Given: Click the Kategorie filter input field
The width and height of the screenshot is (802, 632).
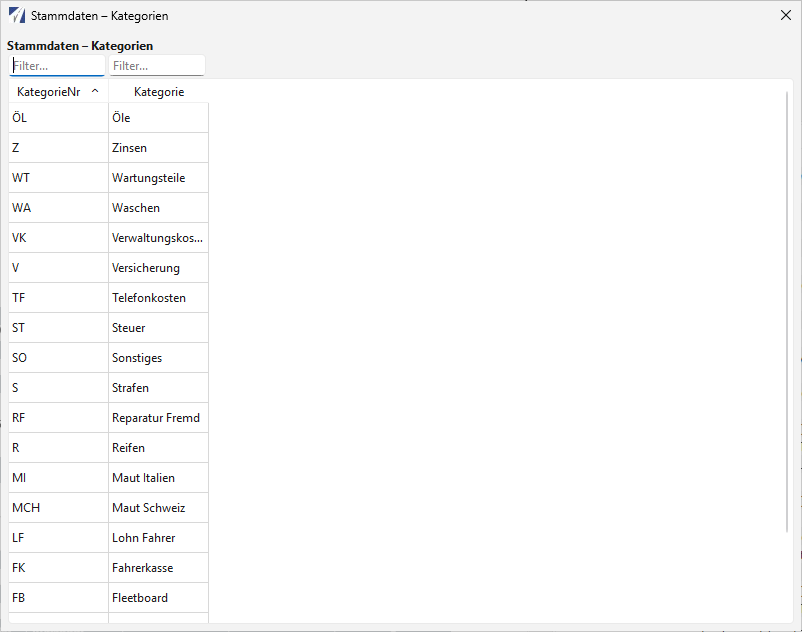Looking at the screenshot, I should coord(157,66).
